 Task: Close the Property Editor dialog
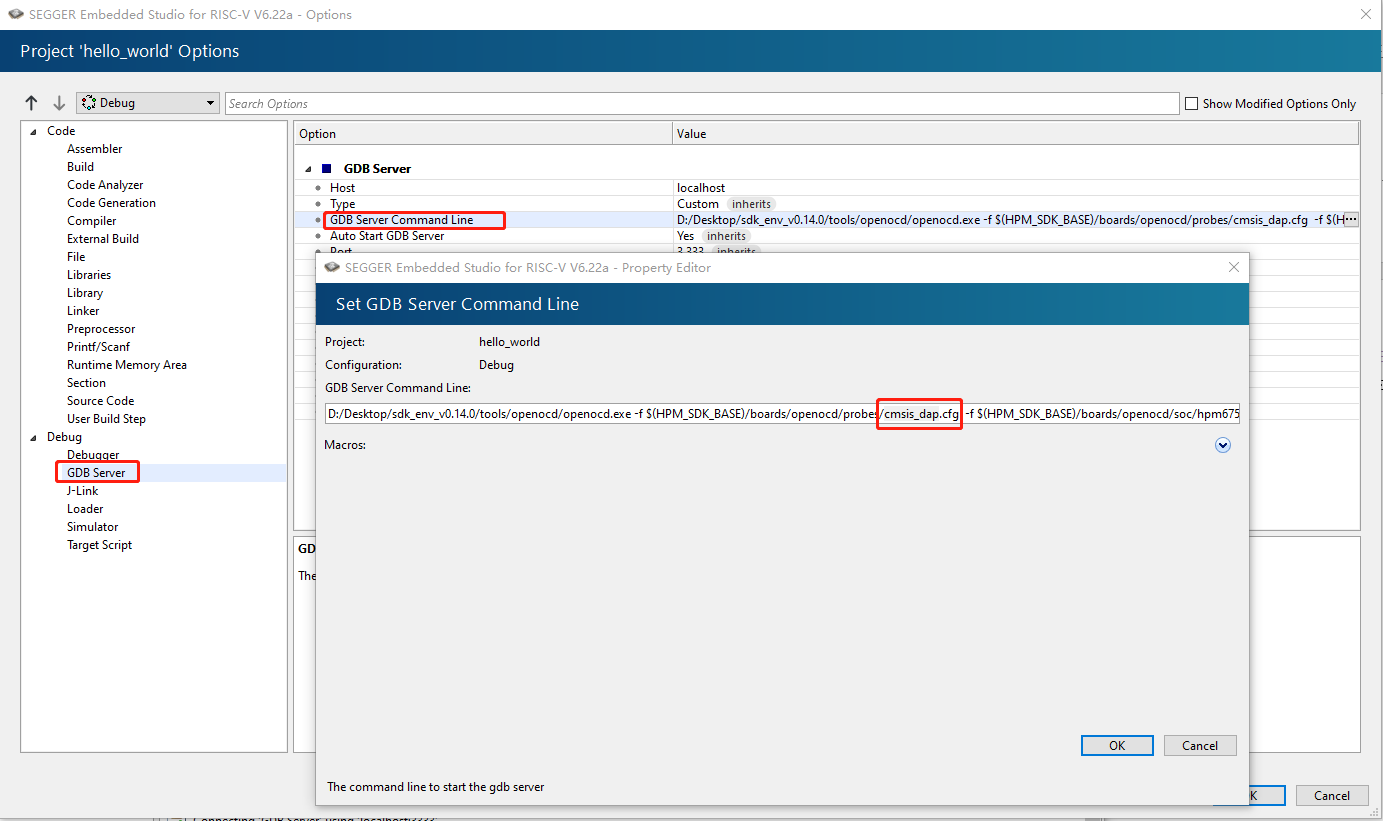tap(1234, 267)
